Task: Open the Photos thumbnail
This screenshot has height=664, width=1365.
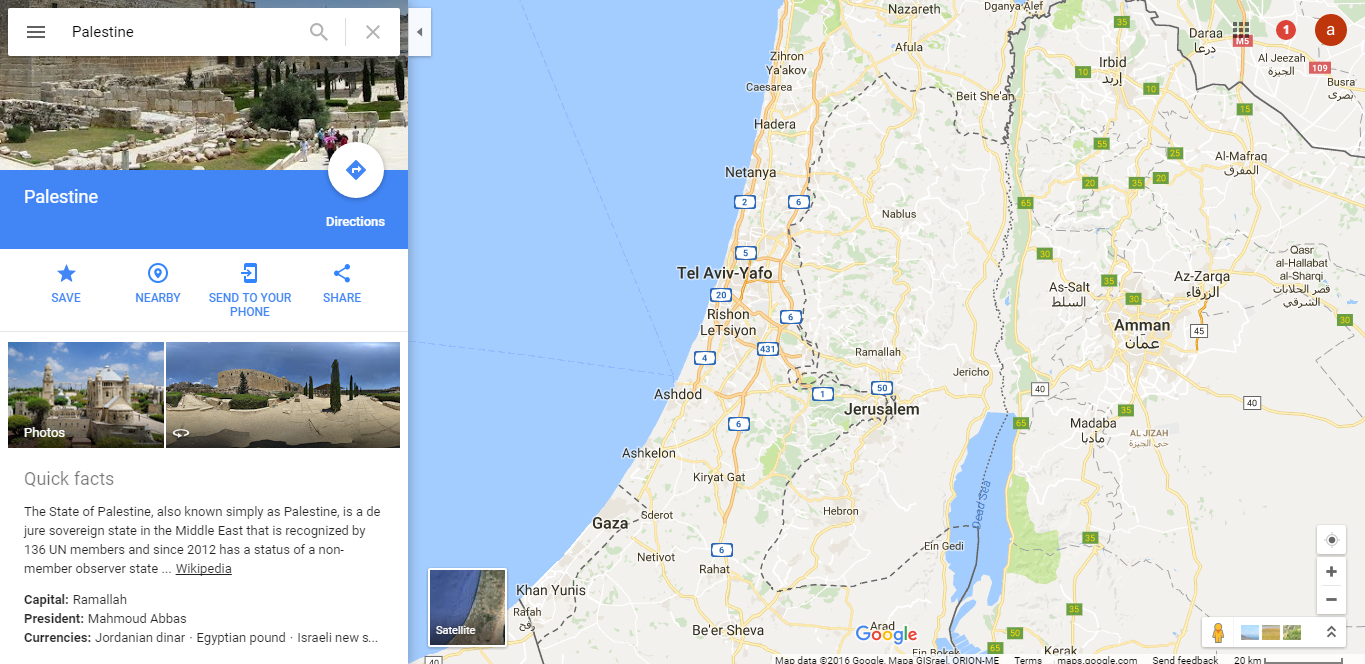Action: click(86, 395)
